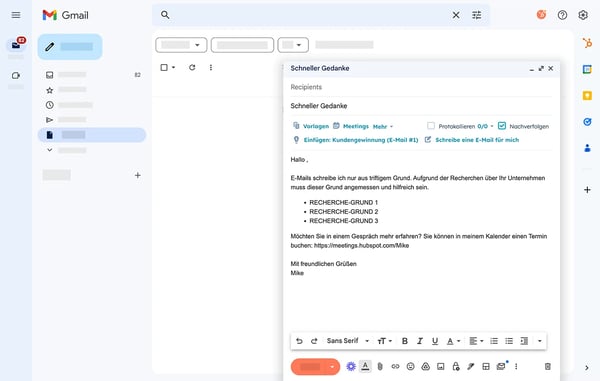
Task: Clear the search with the X icon
Action: click(x=456, y=15)
